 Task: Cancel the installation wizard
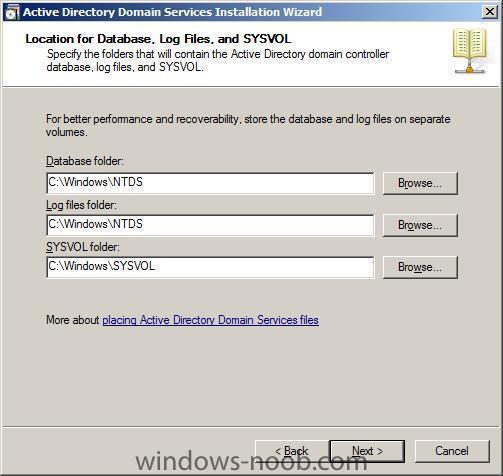point(452,451)
